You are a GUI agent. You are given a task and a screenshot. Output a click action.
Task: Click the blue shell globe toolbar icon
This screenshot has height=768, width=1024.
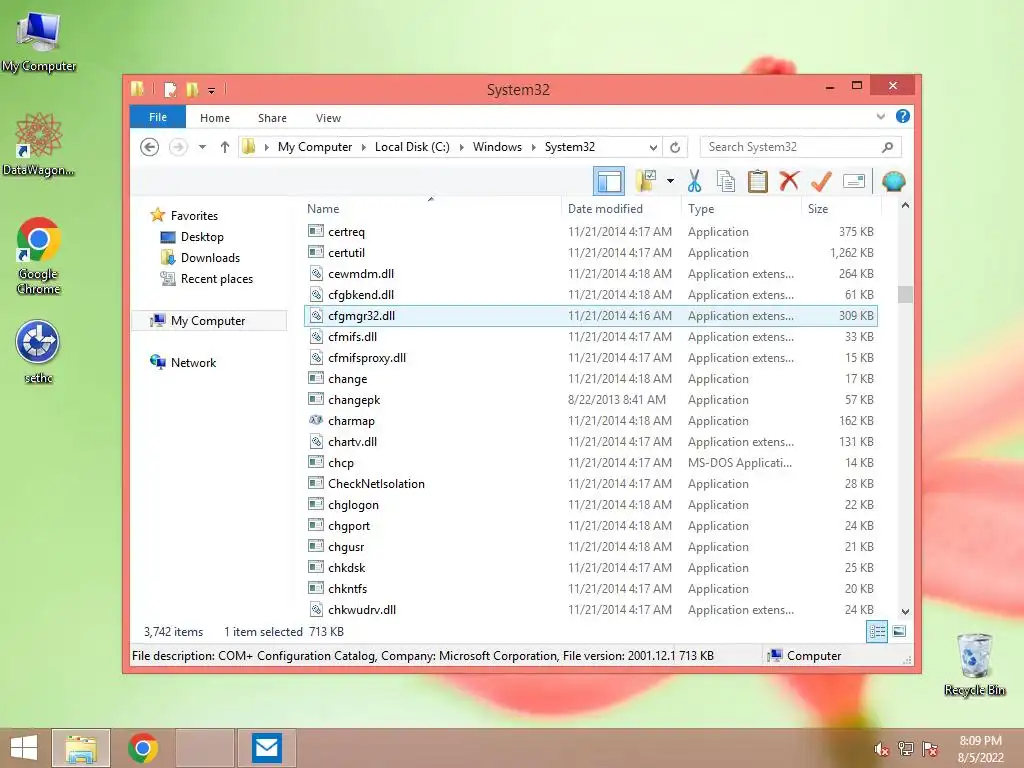click(x=893, y=181)
